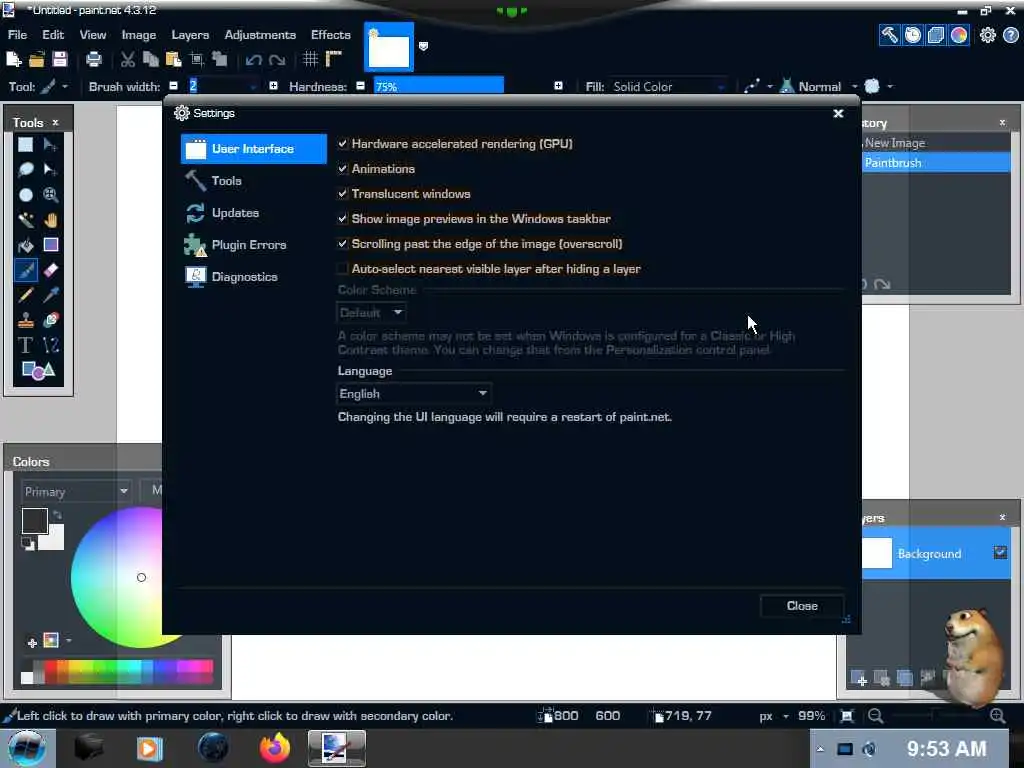
Task: Select the Gradient tool
Action: point(50,245)
